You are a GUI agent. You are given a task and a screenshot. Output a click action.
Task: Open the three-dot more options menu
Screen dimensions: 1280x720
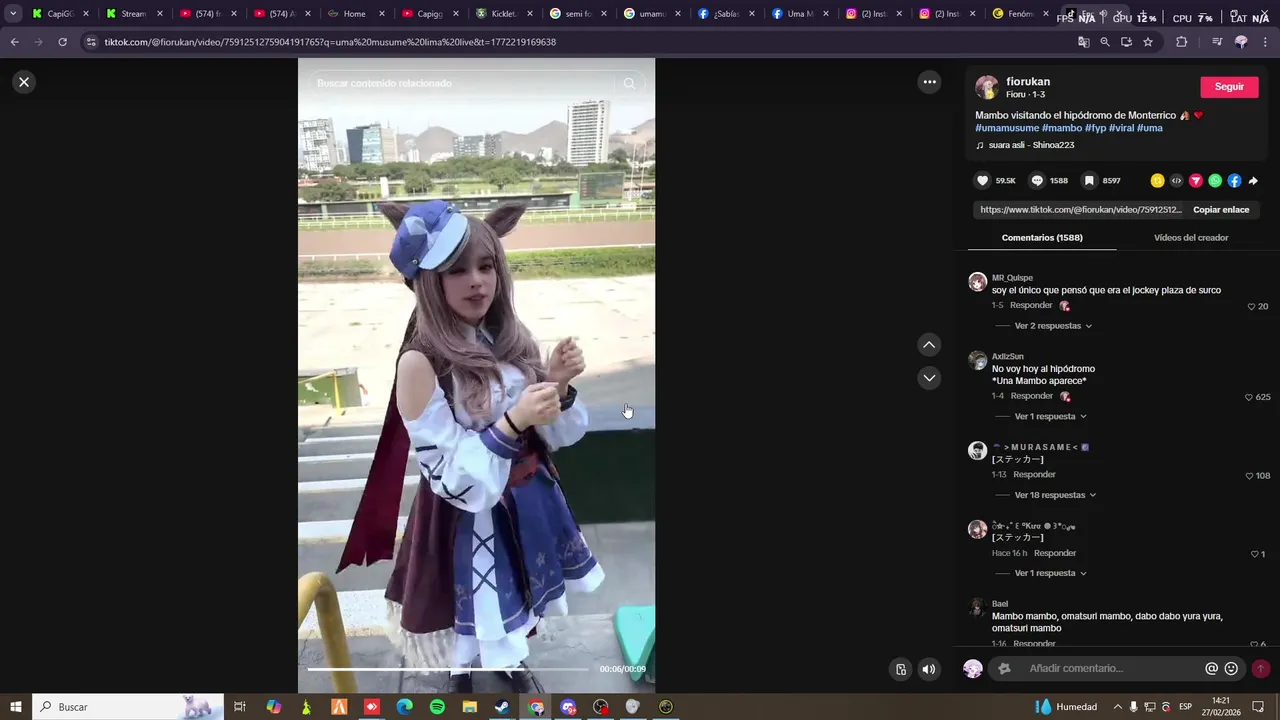(929, 82)
